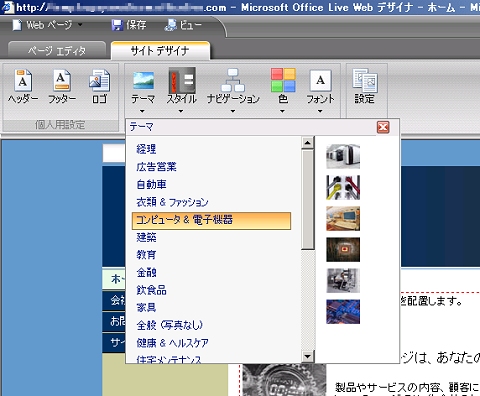The width and height of the screenshot is (480, 396).
Task: Select the 建築 theme category
Action: [146, 237]
